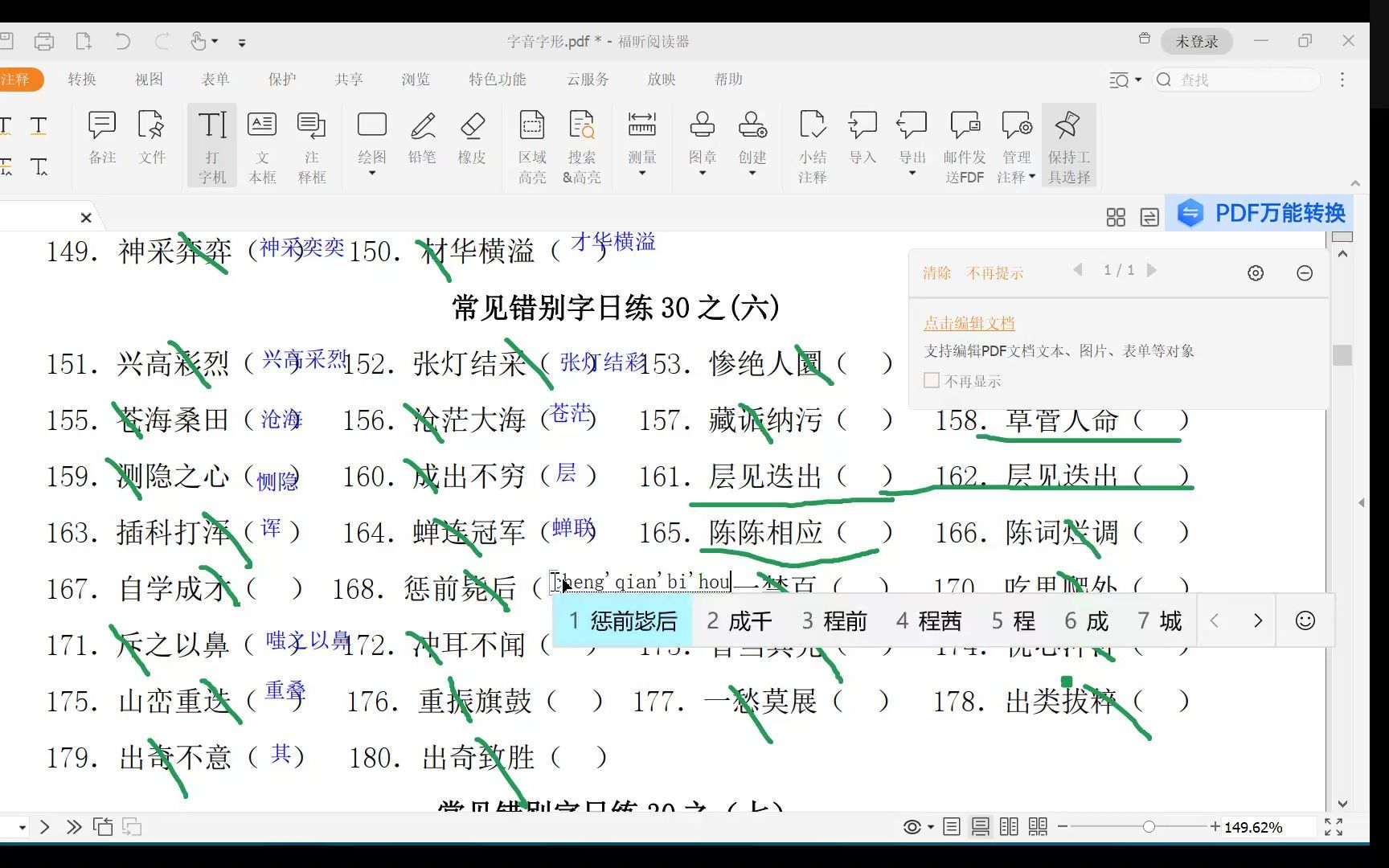This screenshot has width=1389, height=868.
Task: Select the 备注 note tool
Action: pos(102,137)
